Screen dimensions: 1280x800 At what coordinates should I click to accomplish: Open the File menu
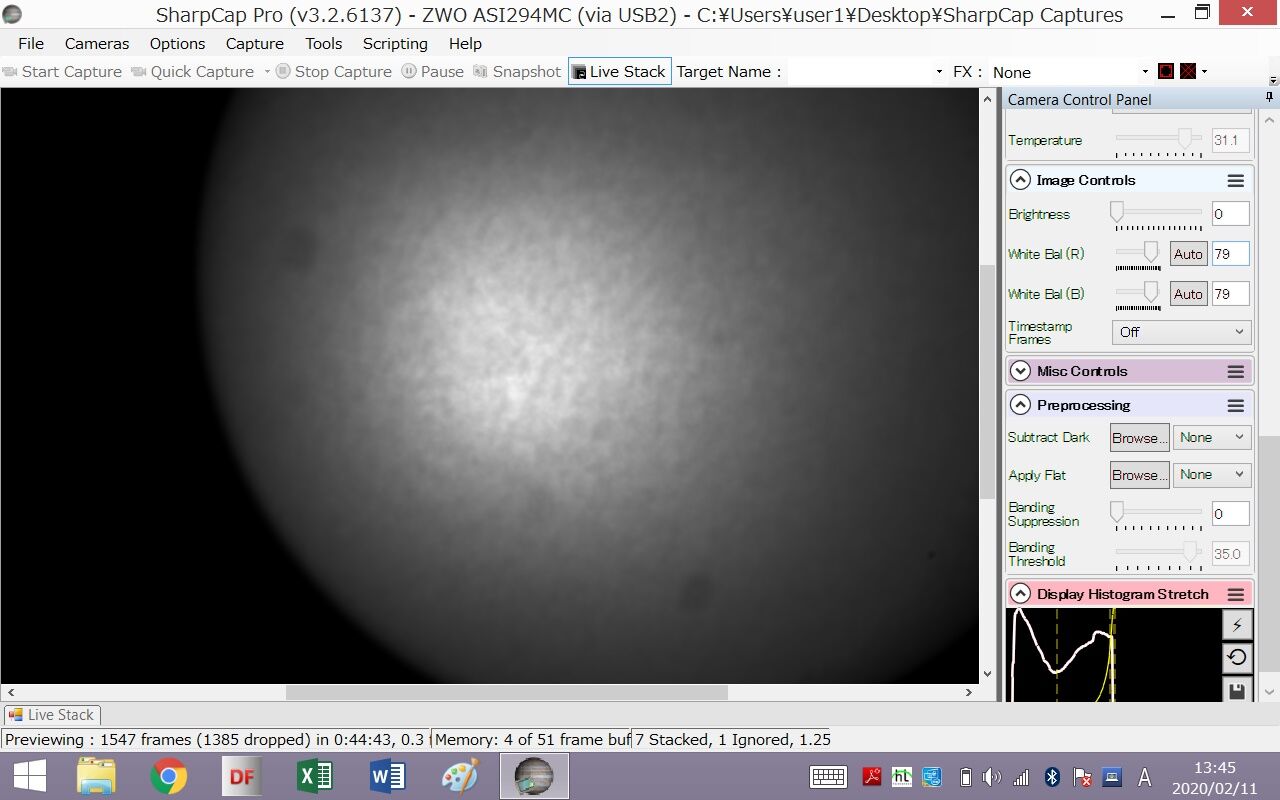(x=31, y=43)
